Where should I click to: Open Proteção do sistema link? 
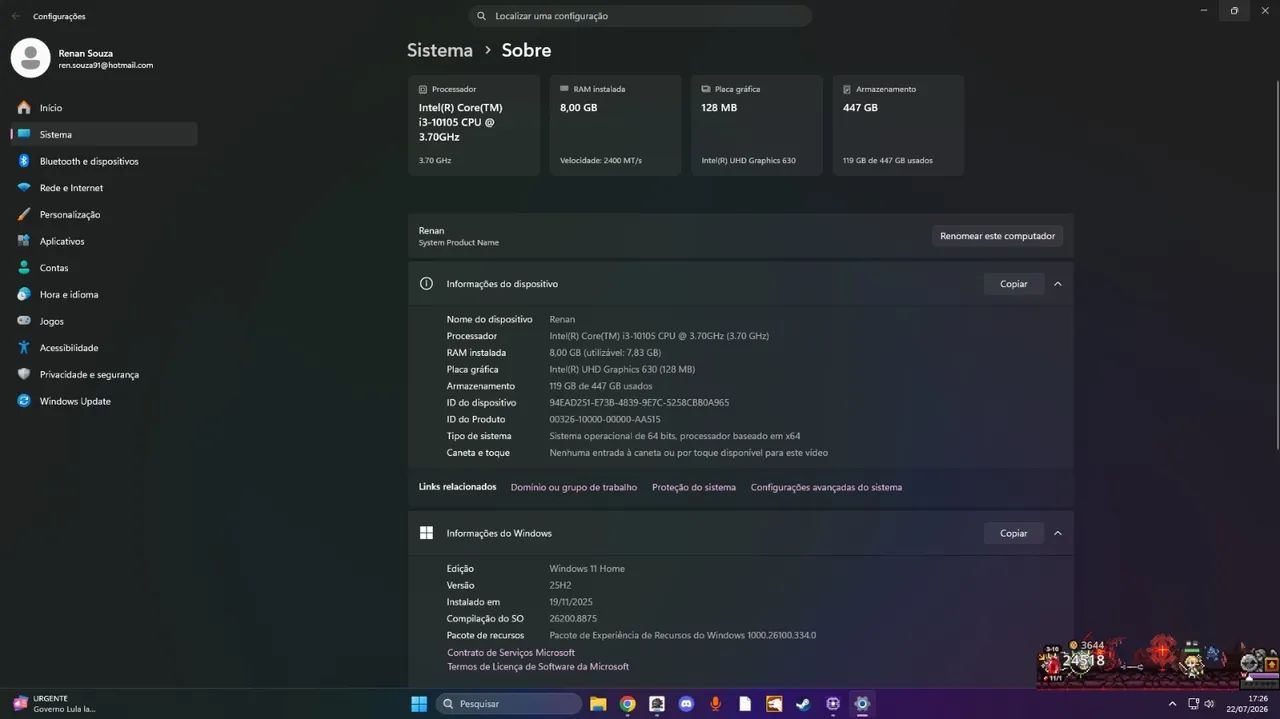pyautogui.click(x=694, y=487)
